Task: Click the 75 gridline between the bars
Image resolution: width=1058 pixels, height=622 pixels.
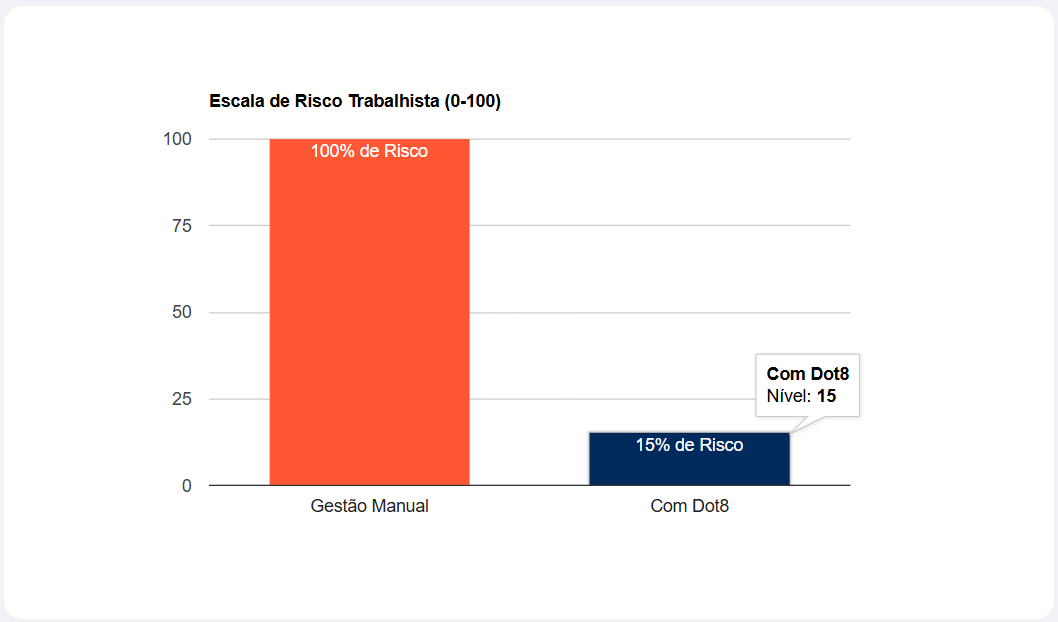Action: click(x=529, y=226)
